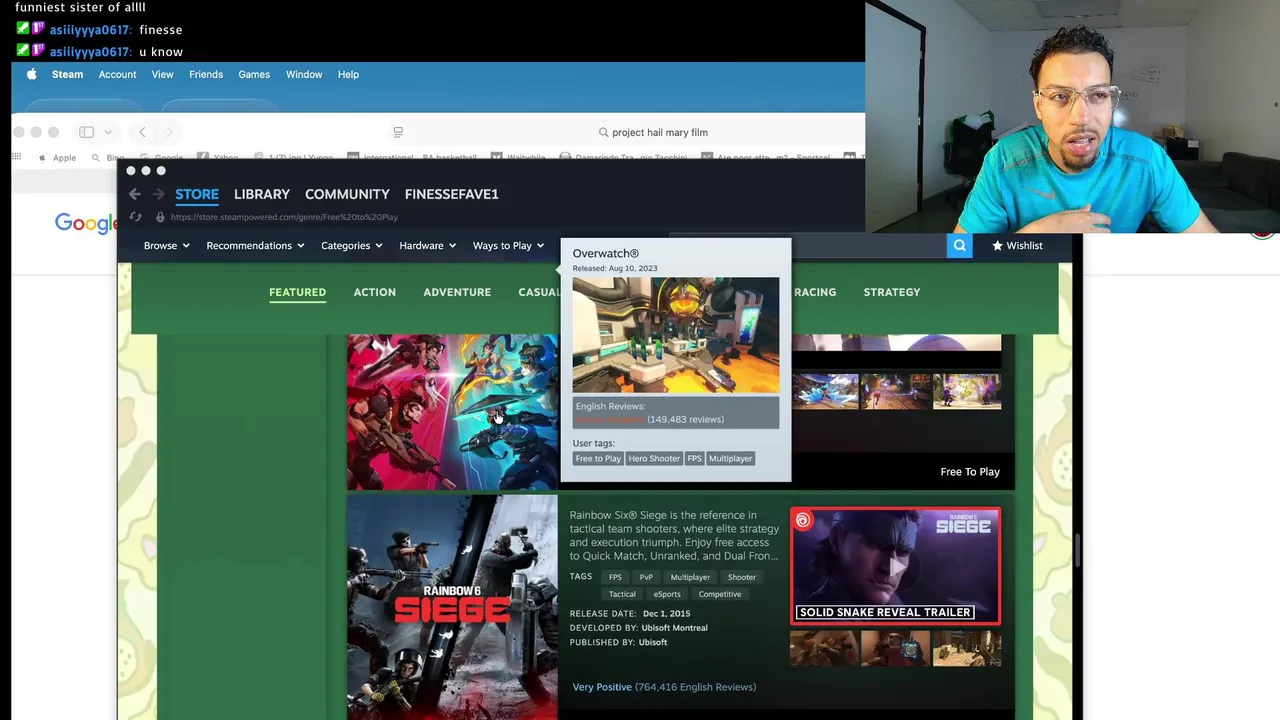Click the PvP tag under Rainbow Six Siege
This screenshot has height=720, width=1280.
click(646, 577)
